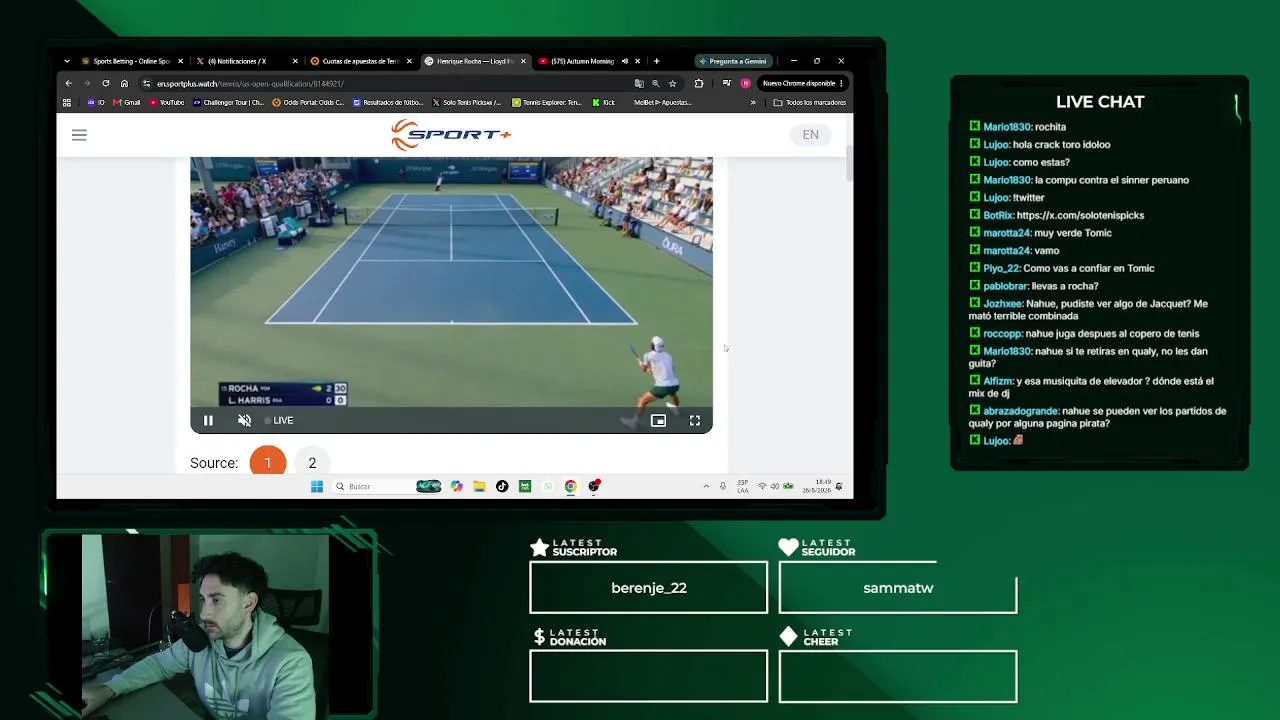The height and width of the screenshot is (720, 1280).
Task: Open the Sport+ hamburger menu
Action: click(x=79, y=135)
